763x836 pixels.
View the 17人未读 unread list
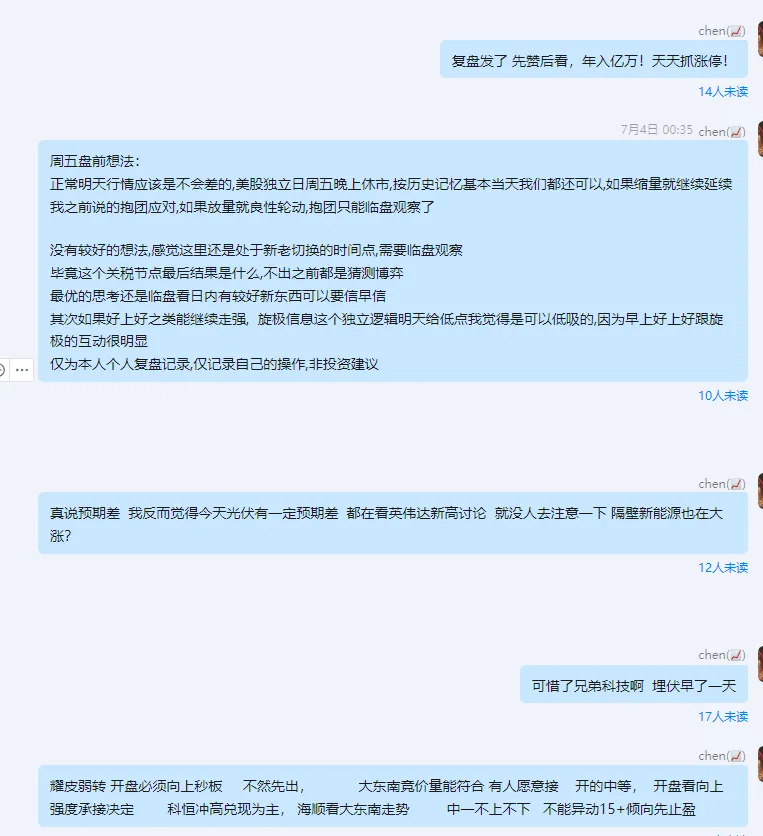tap(723, 717)
